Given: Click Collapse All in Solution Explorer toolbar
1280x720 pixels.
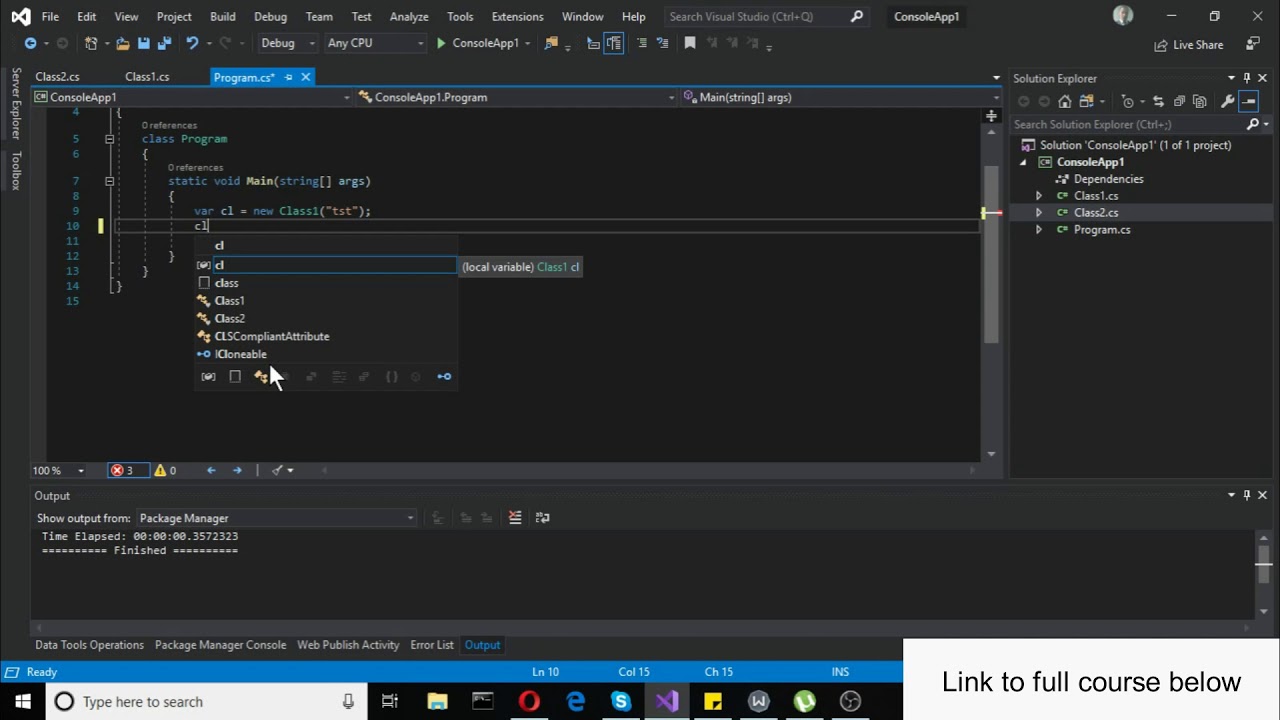Looking at the screenshot, I should [1179, 101].
